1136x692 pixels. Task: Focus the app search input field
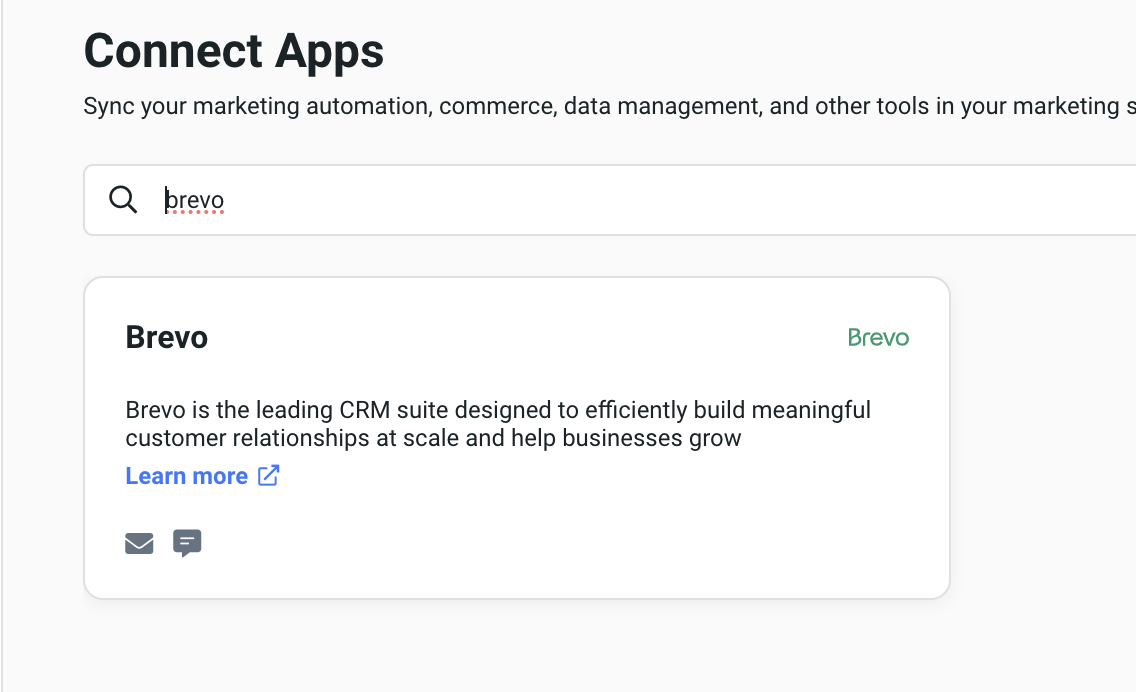tap(600, 200)
